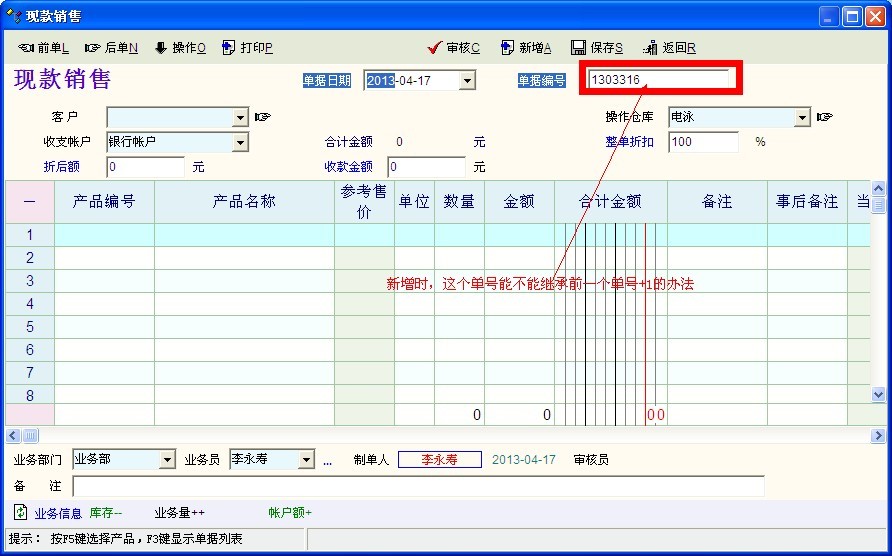This screenshot has width=892, height=556.
Task: Create a new order with 新增
Action: [x=526, y=48]
